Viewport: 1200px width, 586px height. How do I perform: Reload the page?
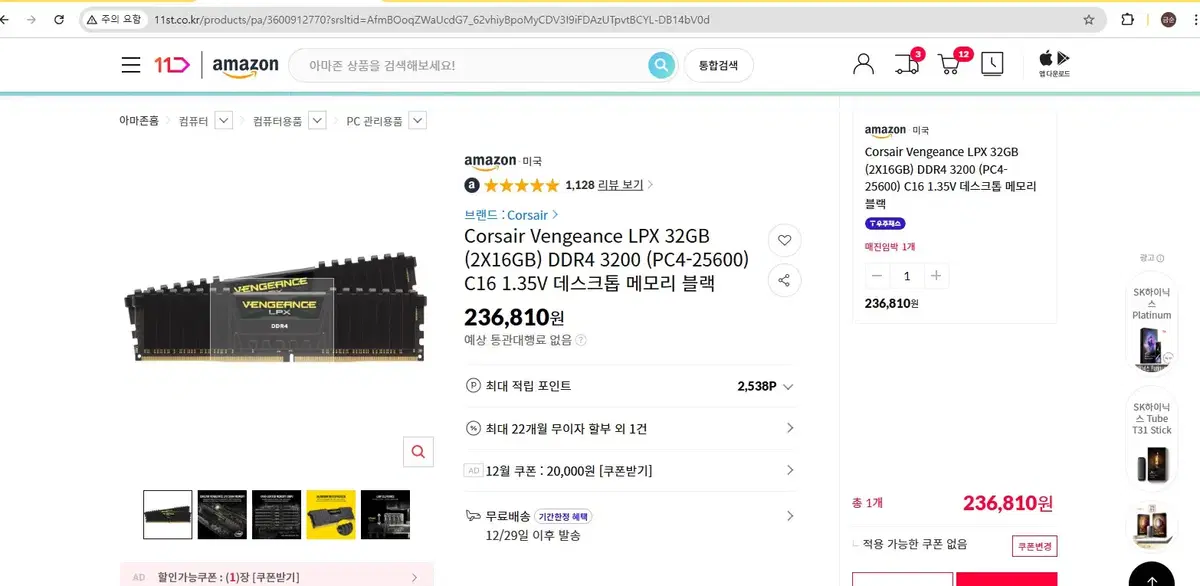coord(59,19)
